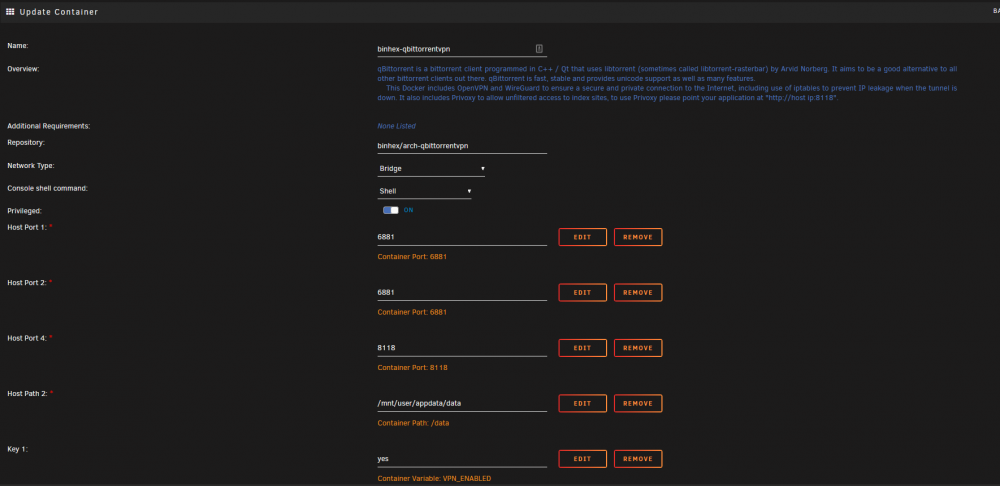Image resolution: width=1000 pixels, height=486 pixels.
Task: Remove the Host Port 2 mapping
Action: click(x=638, y=293)
